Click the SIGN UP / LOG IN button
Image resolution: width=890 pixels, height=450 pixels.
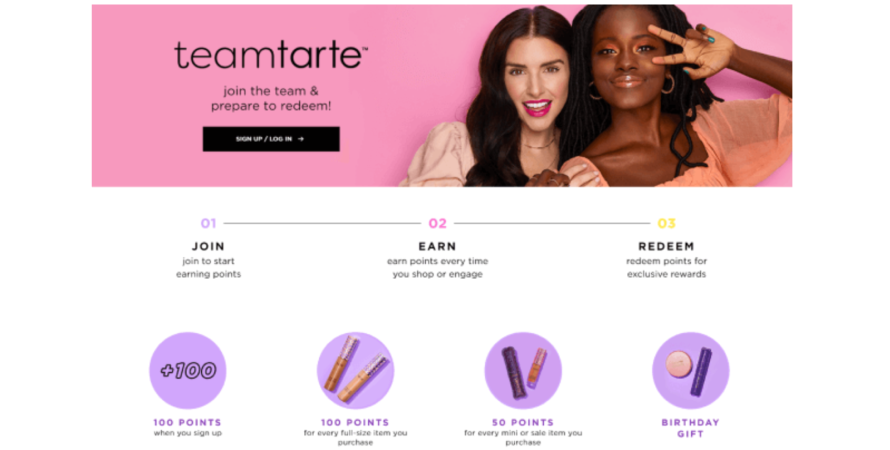tap(271, 139)
